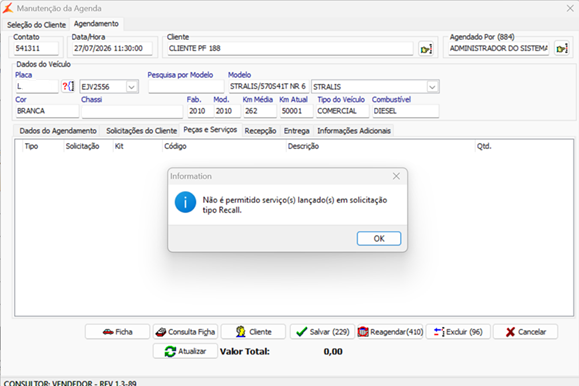Click into the Contato field 541311
The height and width of the screenshot is (386, 579).
pyautogui.click(x=36, y=48)
